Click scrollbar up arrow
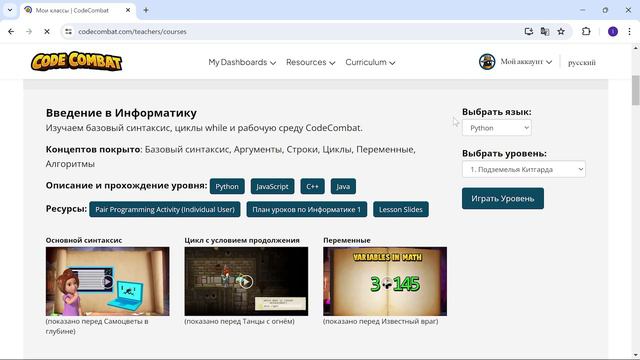 (636, 47)
